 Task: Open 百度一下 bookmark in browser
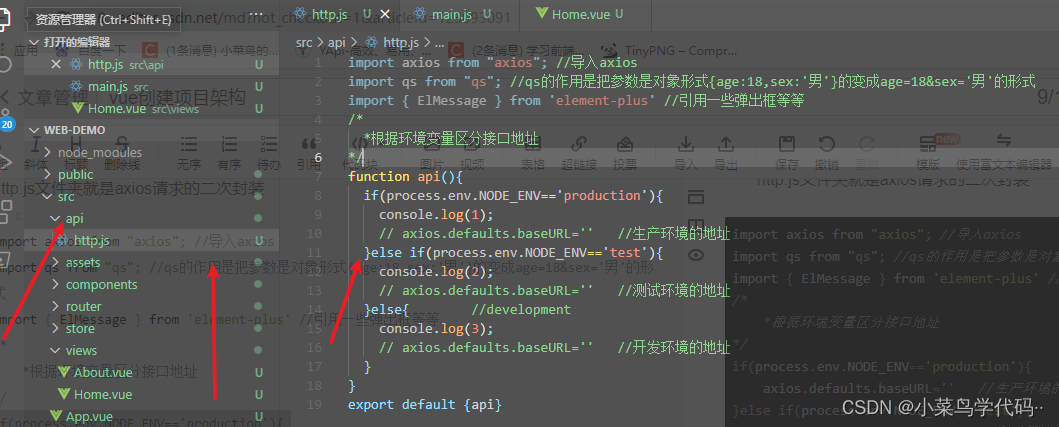[89, 50]
